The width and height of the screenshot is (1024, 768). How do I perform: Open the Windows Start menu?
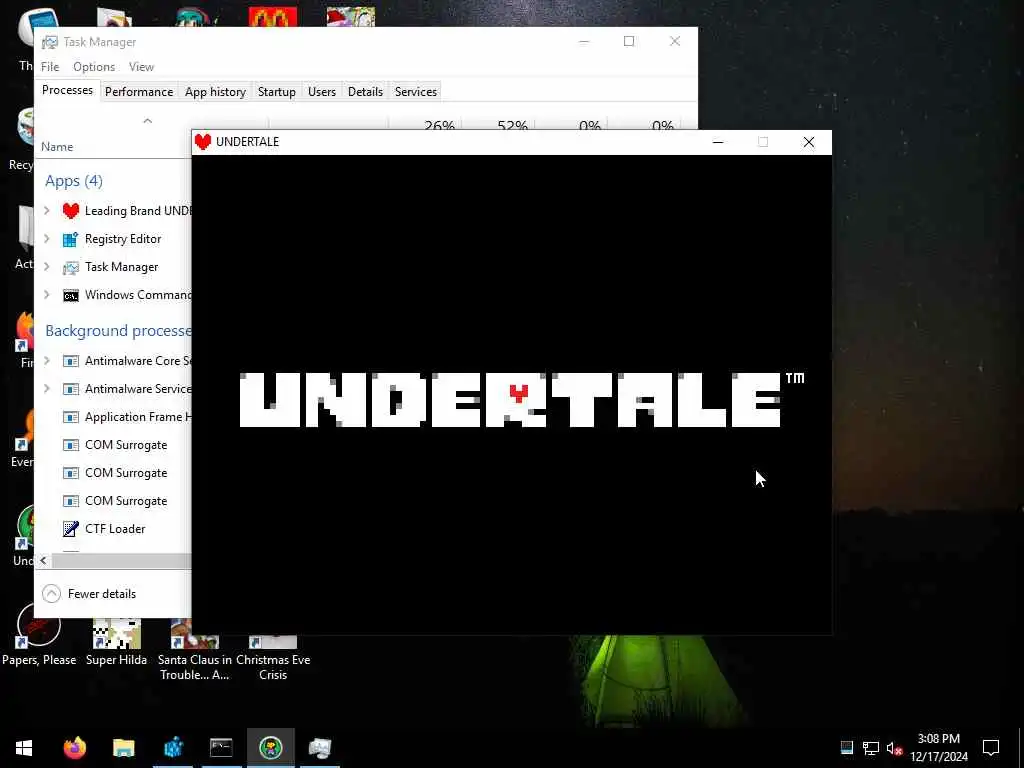[x=24, y=748]
